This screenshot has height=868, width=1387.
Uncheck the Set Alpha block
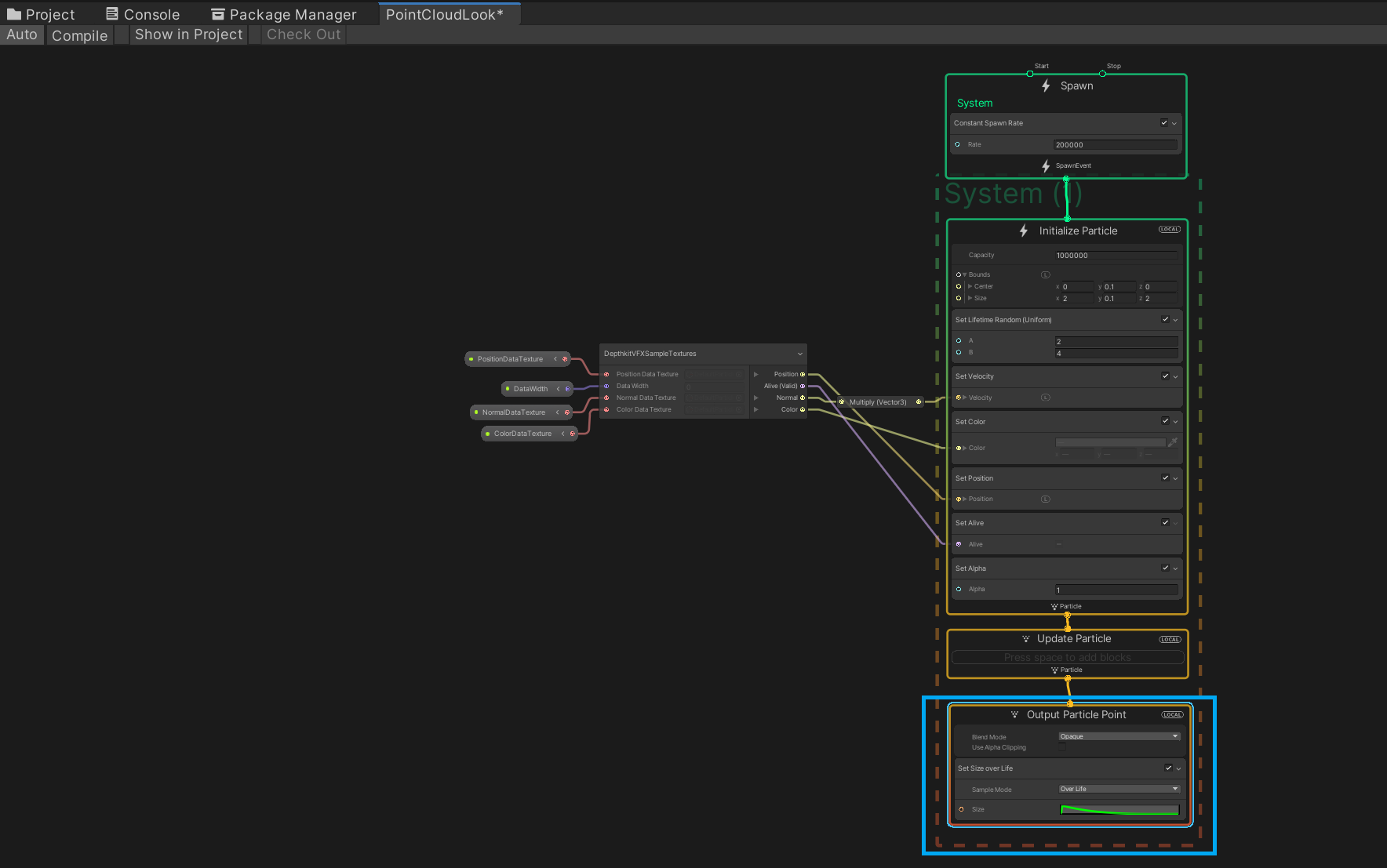[1165, 568]
